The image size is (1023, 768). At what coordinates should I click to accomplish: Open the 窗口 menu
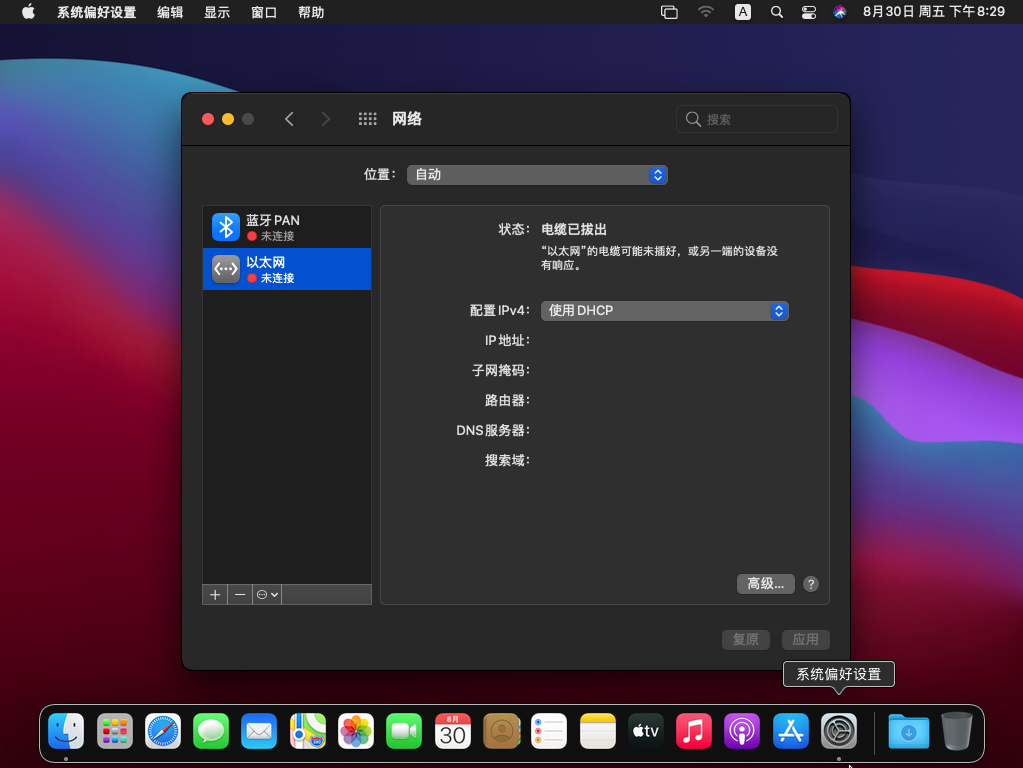coord(264,12)
